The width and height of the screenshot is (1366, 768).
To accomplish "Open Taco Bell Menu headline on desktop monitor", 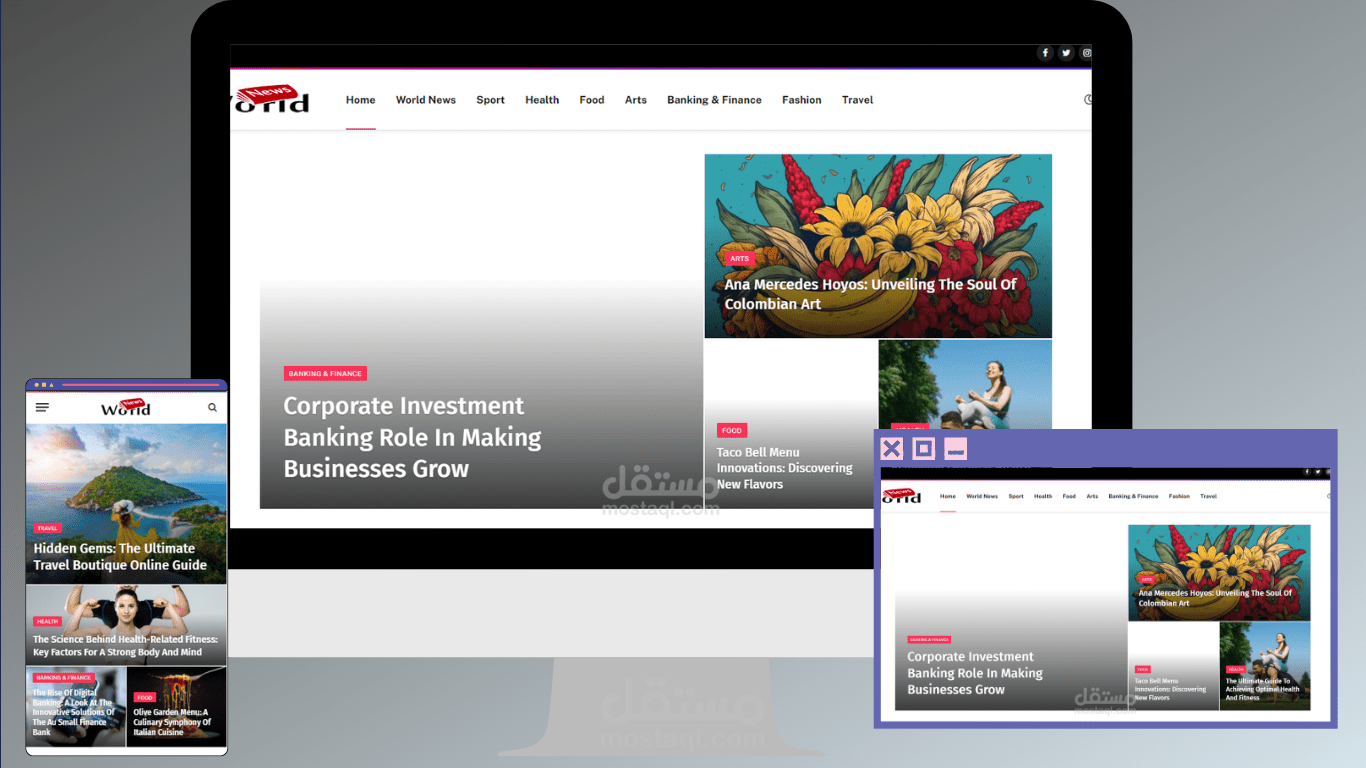I will pos(784,468).
